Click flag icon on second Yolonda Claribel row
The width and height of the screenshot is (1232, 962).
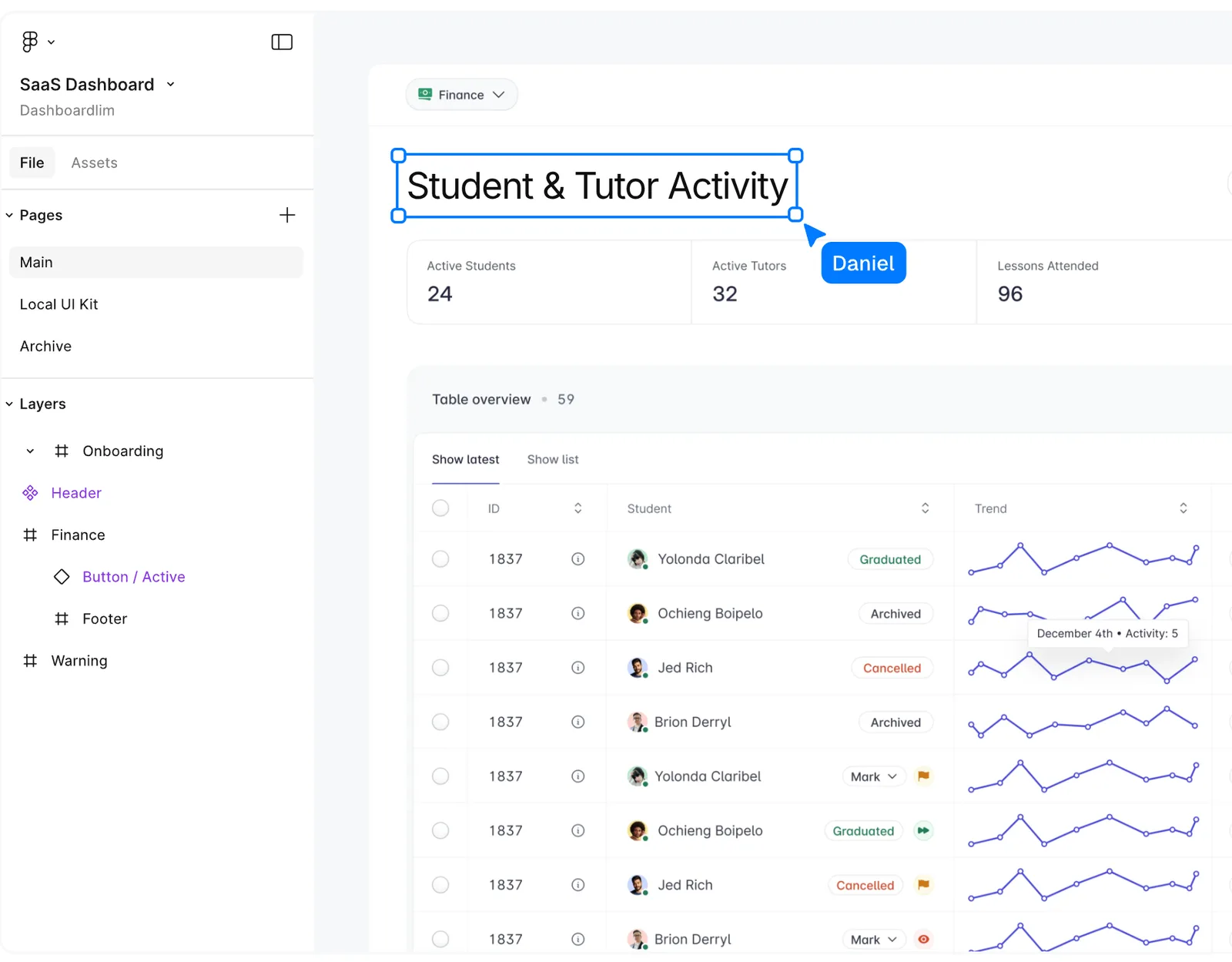point(923,776)
